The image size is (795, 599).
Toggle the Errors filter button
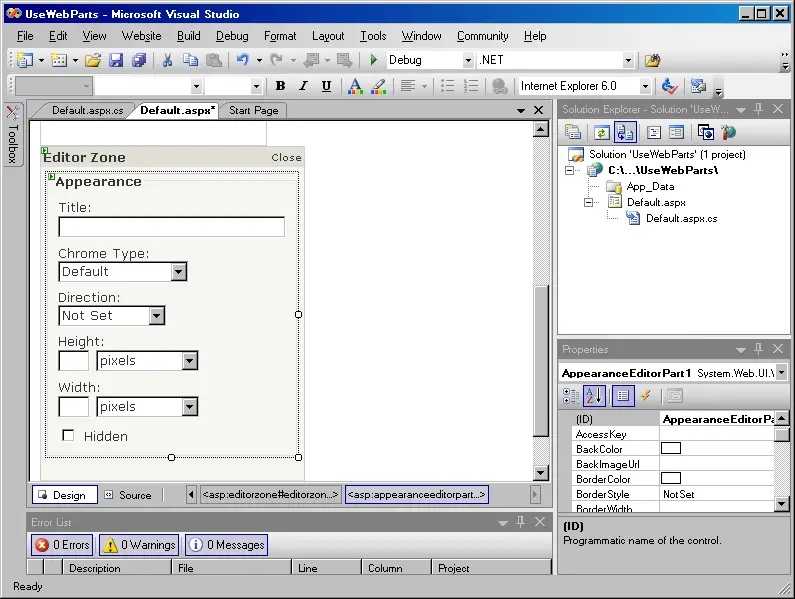click(x=62, y=545)
